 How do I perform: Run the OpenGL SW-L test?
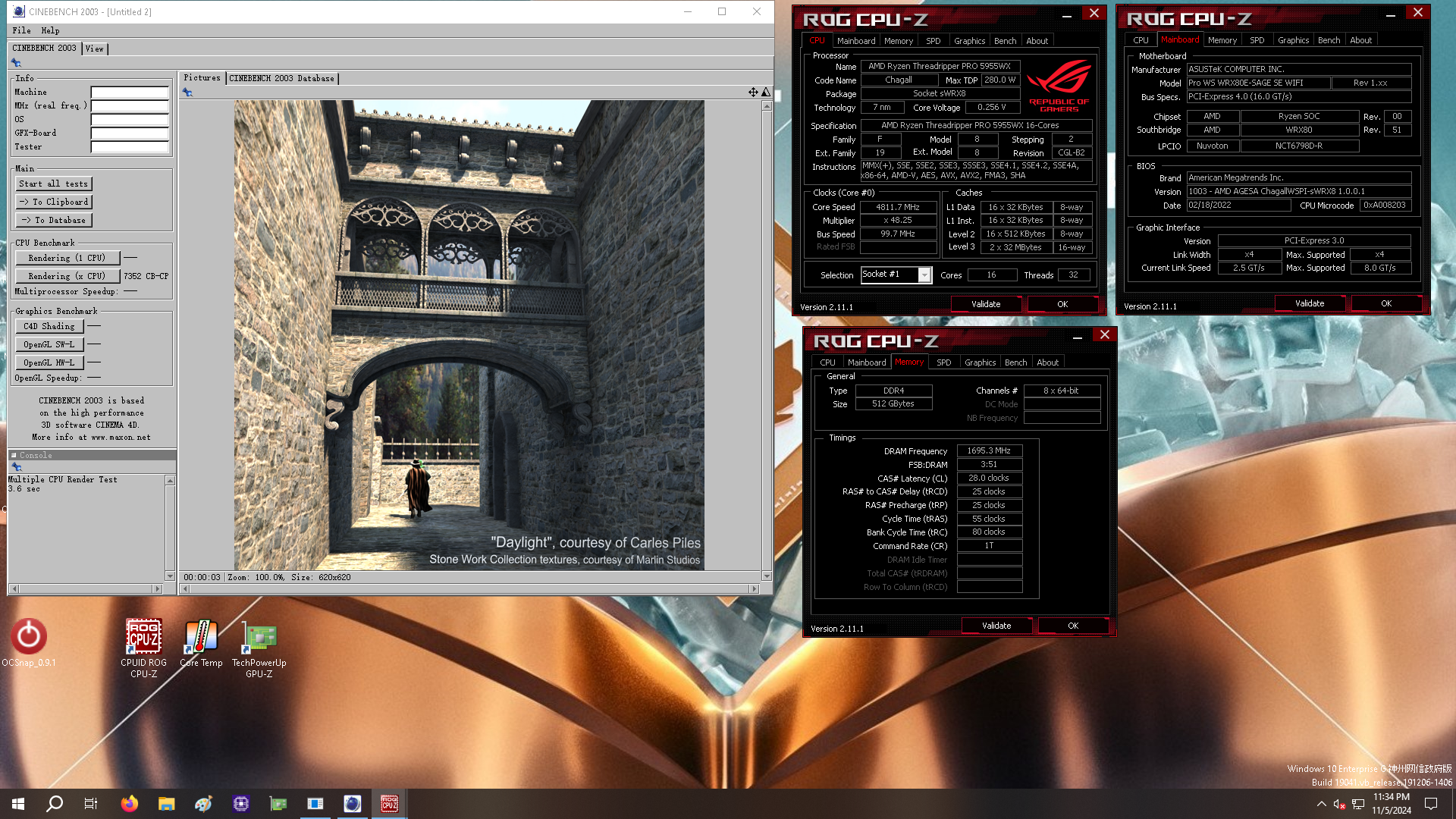(x=49, y=344)
